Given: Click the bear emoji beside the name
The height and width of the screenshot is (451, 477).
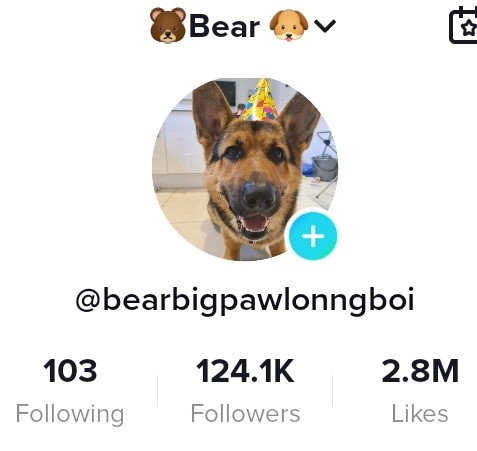Looking at the screenshot, I should click(168, 25).
